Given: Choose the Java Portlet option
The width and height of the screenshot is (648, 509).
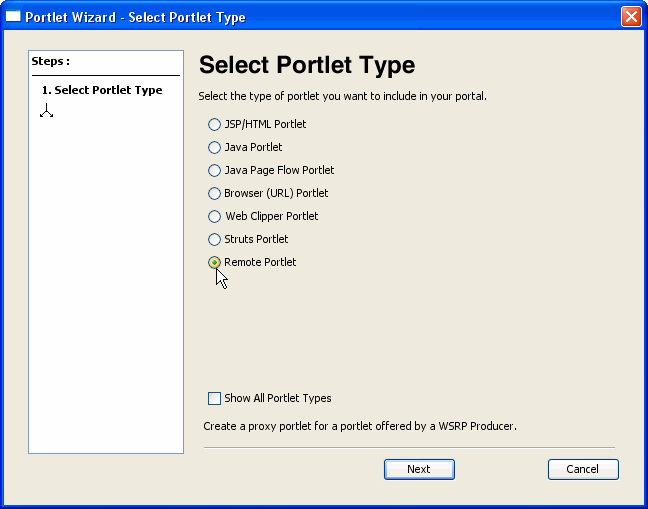Looking at the screenshot, I should pos(214,148).
